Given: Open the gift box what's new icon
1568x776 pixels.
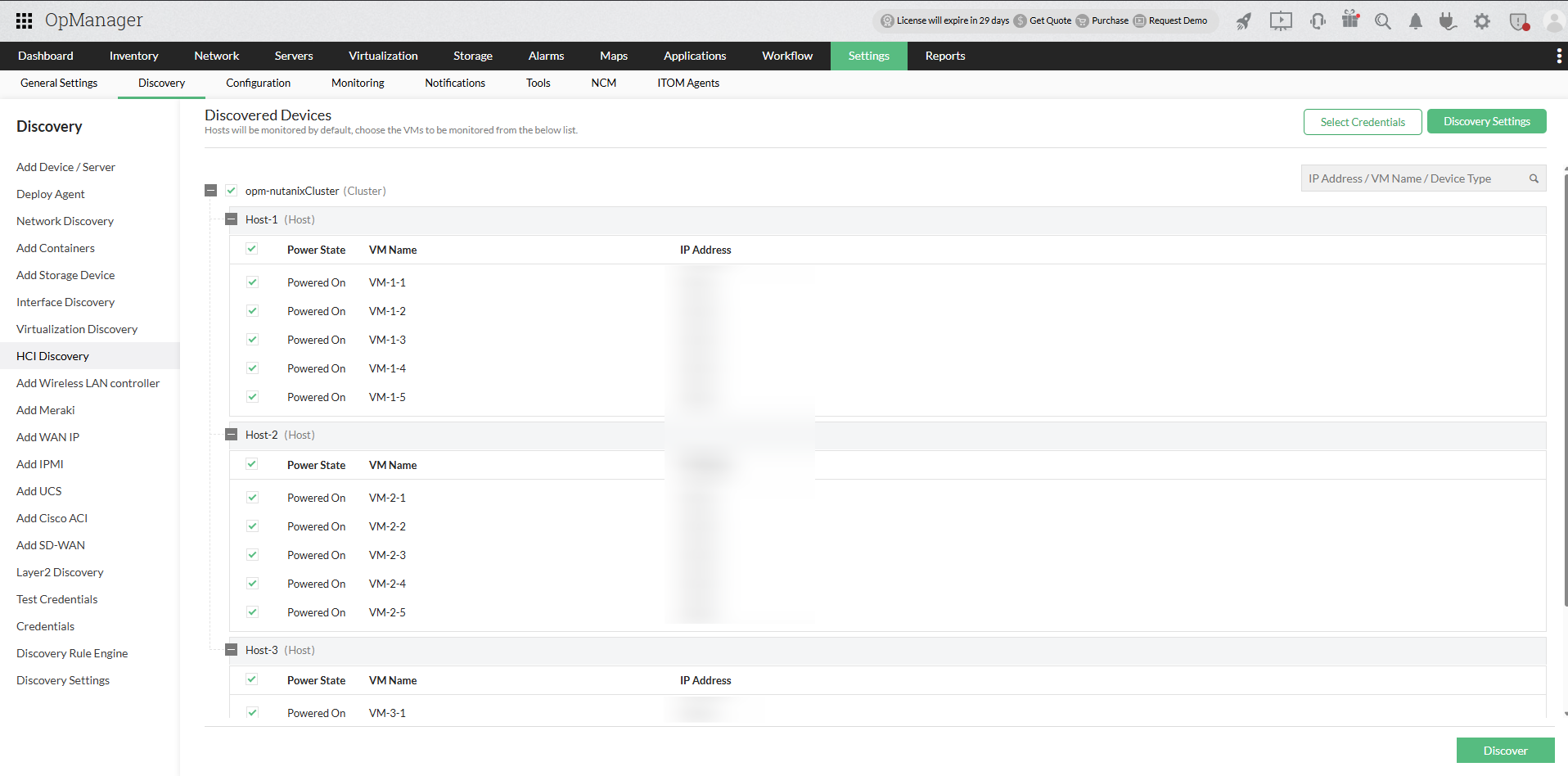Looking at the screenshot, I should (1350, 20).
